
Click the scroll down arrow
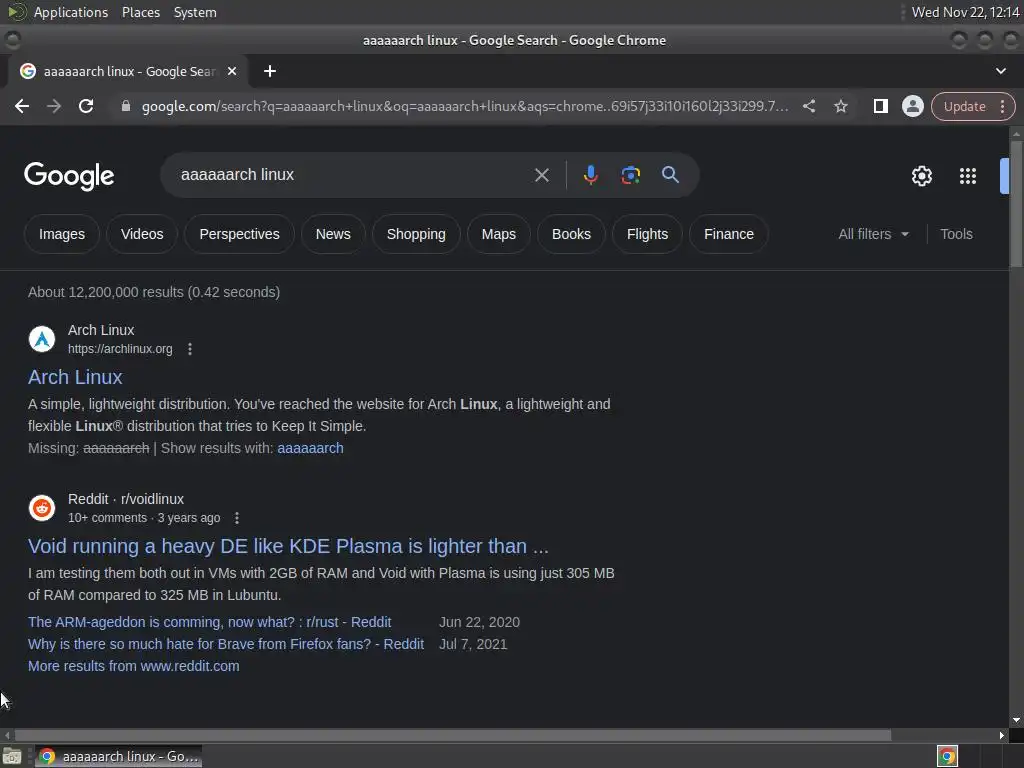point(1016,720)
